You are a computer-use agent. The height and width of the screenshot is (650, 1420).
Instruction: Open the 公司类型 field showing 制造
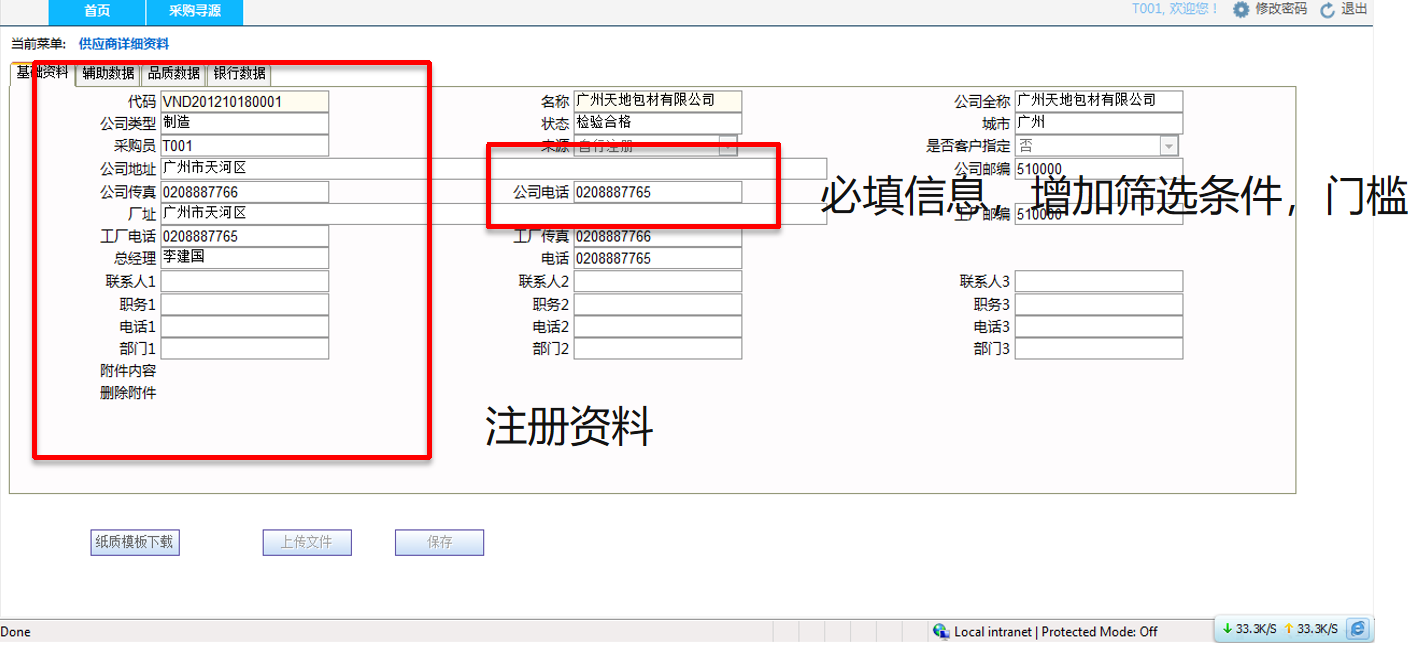(x=244, y=123)
